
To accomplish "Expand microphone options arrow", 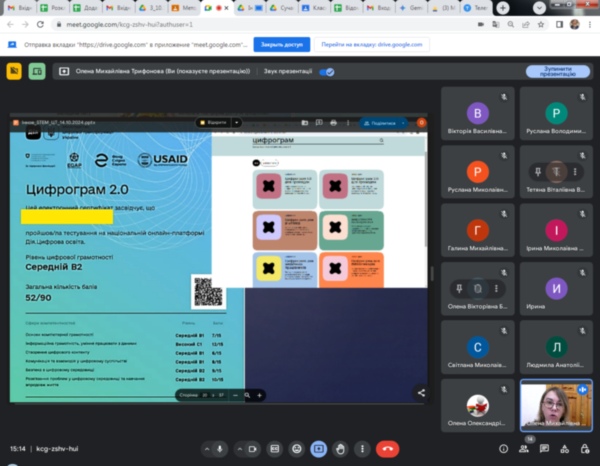I will 203,449.
